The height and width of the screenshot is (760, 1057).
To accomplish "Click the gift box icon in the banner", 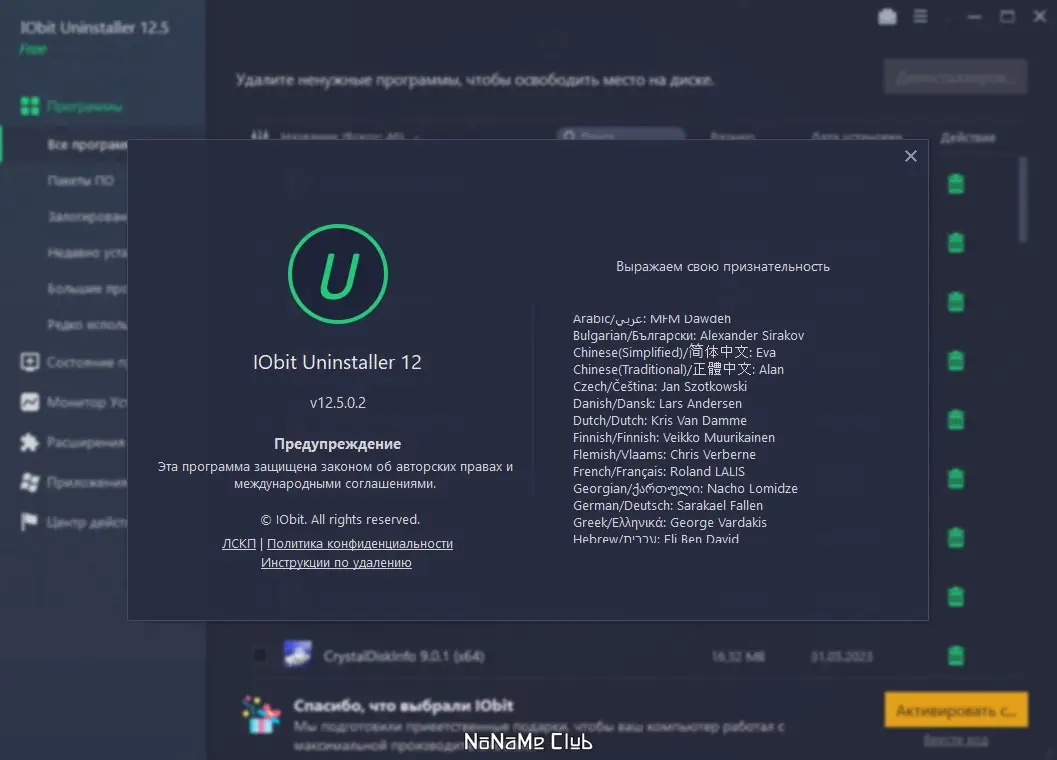I will coord(261,715).
